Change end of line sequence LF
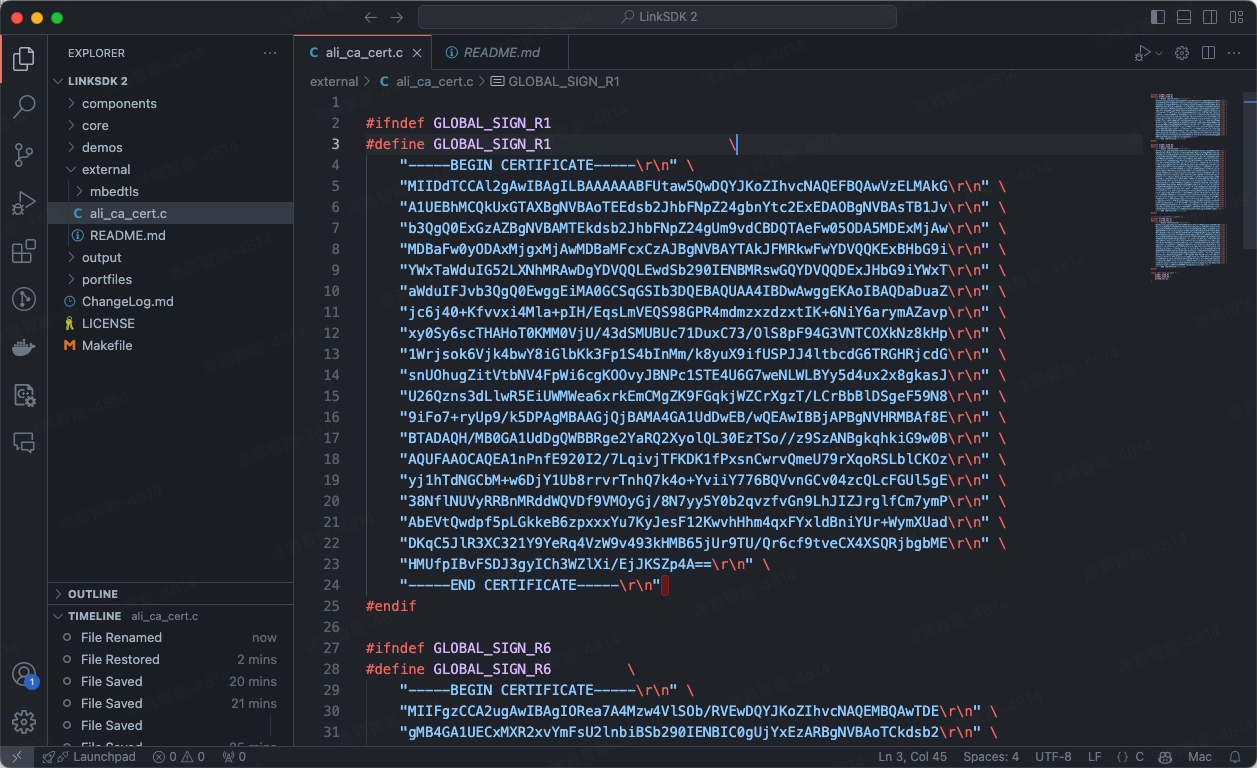Image resolution: width=1257 pixels, height=768 pixels. [x=1095, y=757]
